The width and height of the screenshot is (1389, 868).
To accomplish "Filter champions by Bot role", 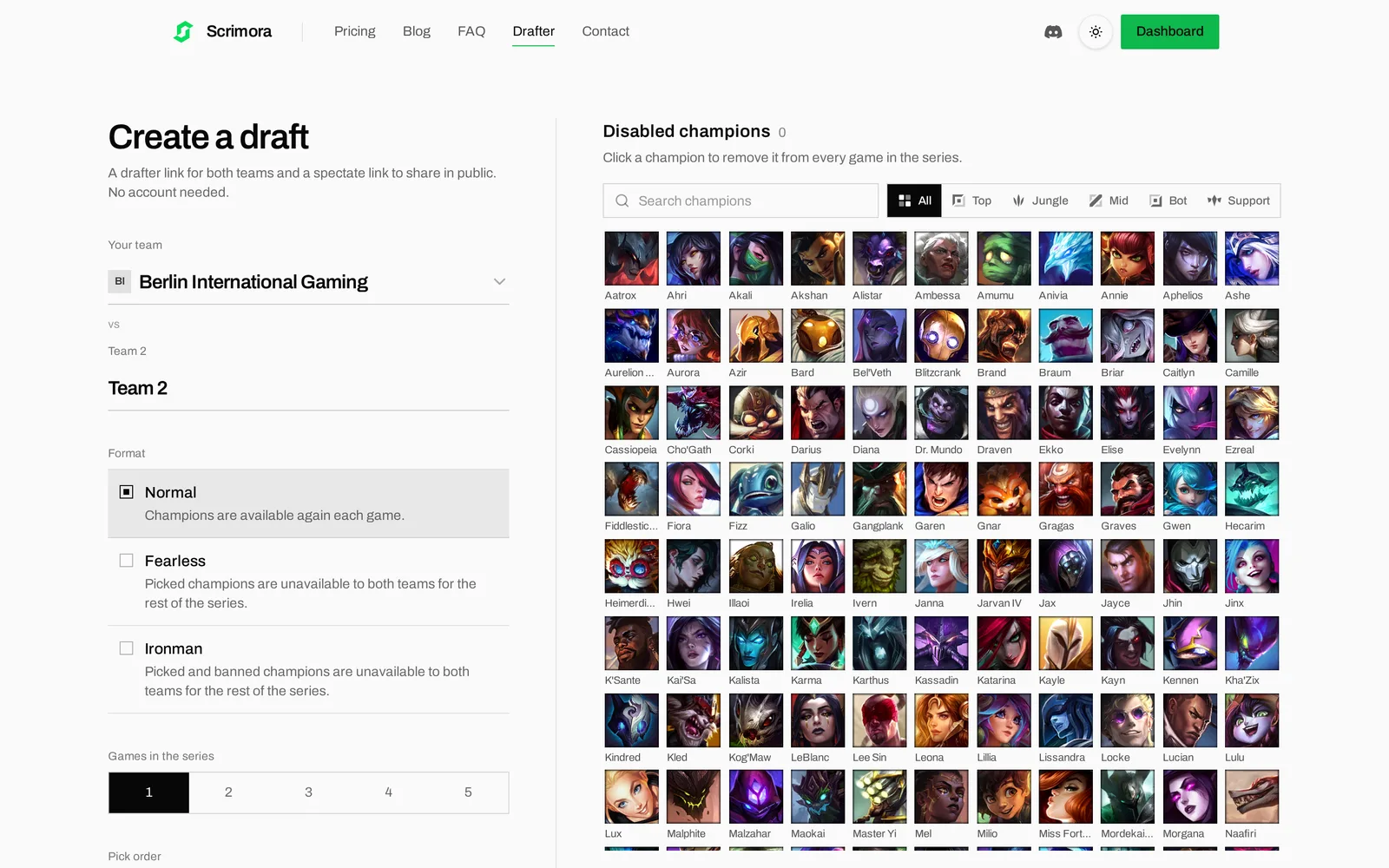I will 1168,201.
